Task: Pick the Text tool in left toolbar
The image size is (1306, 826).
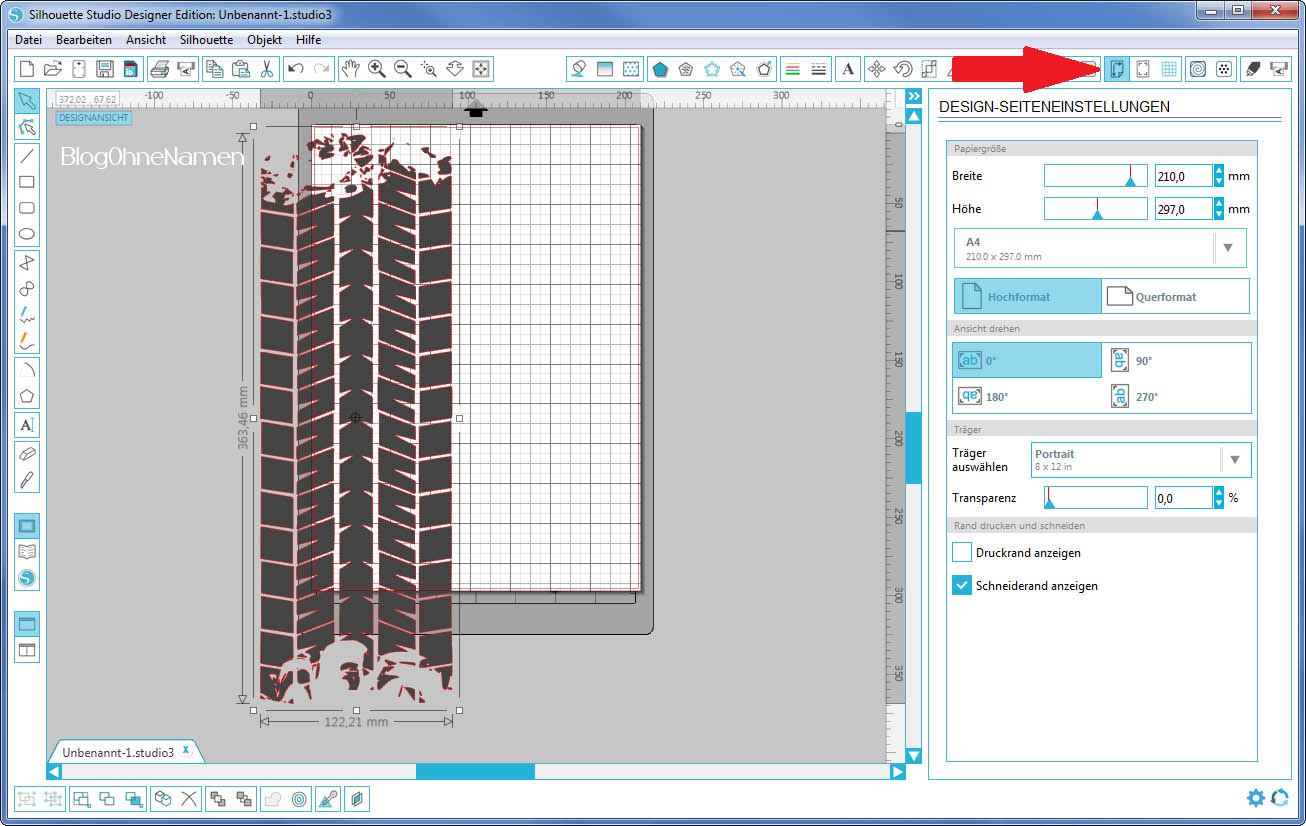Action: pos(27,425)
